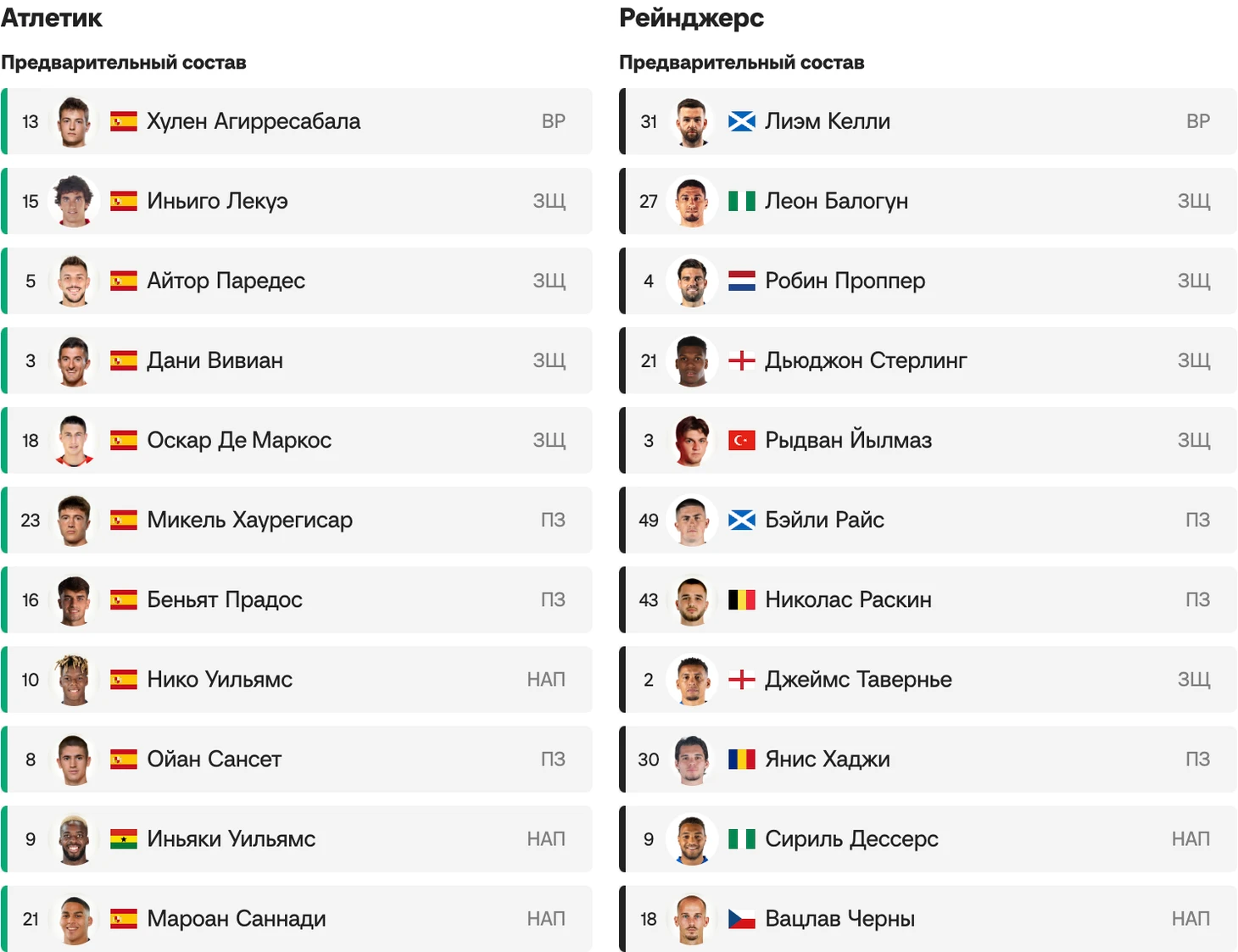1238x952 pixels.
Task: Click the Czech flag beside Вацлав Черны
Action: coord(742,919)
